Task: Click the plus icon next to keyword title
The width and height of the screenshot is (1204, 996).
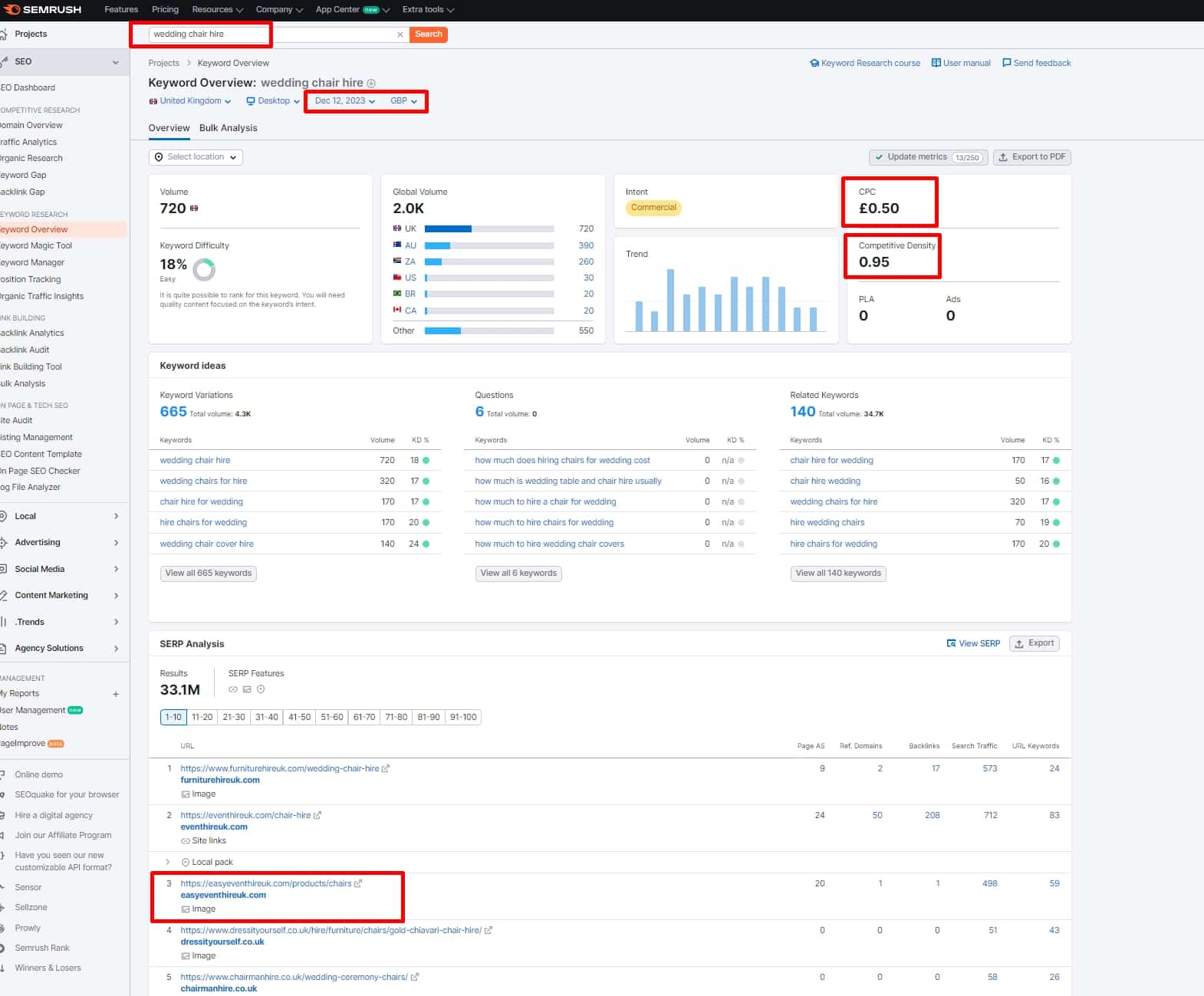Action: click(x=371, y=83)
